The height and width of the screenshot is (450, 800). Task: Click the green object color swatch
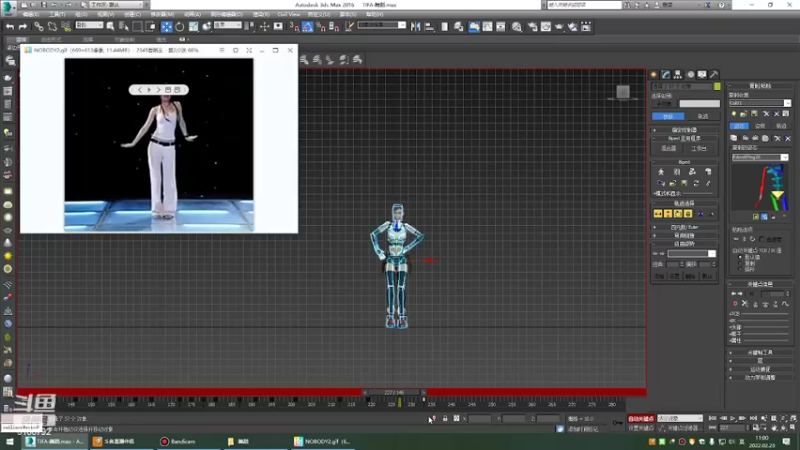(x=717, y=87)
